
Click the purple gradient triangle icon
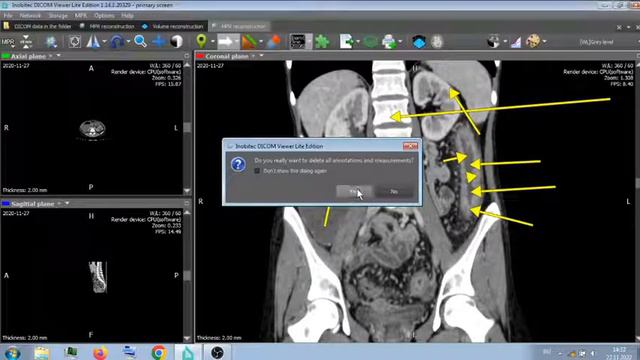(516, 42)
